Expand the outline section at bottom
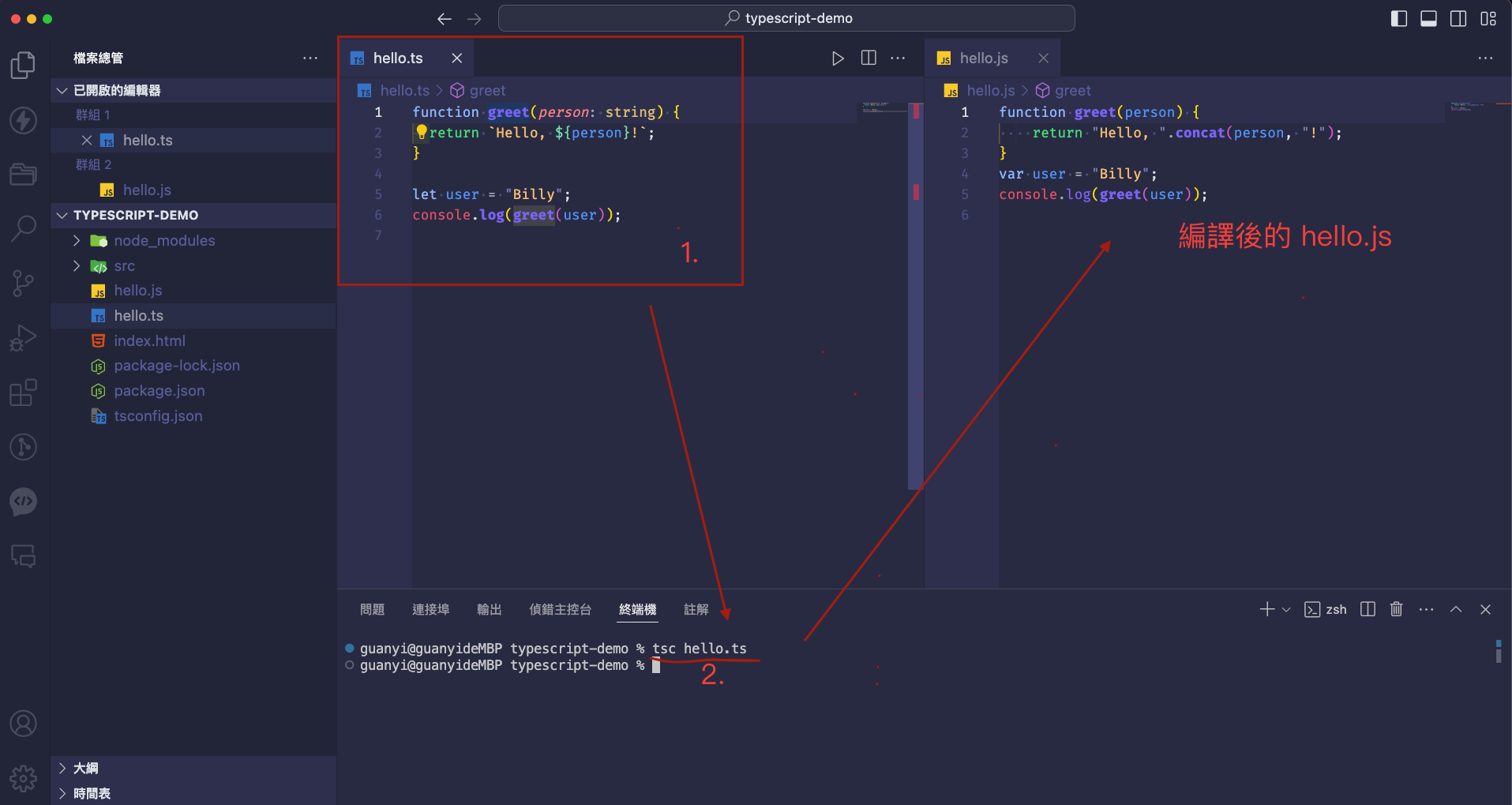This screenshot has width=1512, height=805. click(193, 768)
